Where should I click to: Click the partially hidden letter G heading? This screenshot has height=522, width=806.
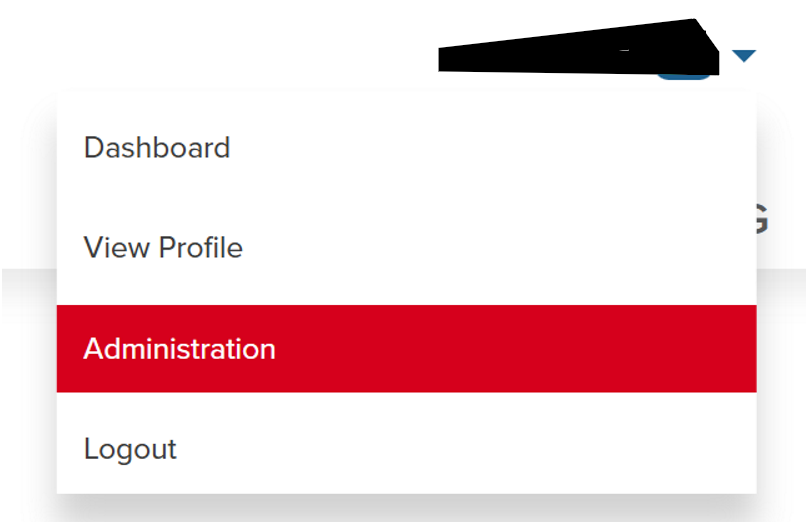pyautogui.click(x=762, y=219)
